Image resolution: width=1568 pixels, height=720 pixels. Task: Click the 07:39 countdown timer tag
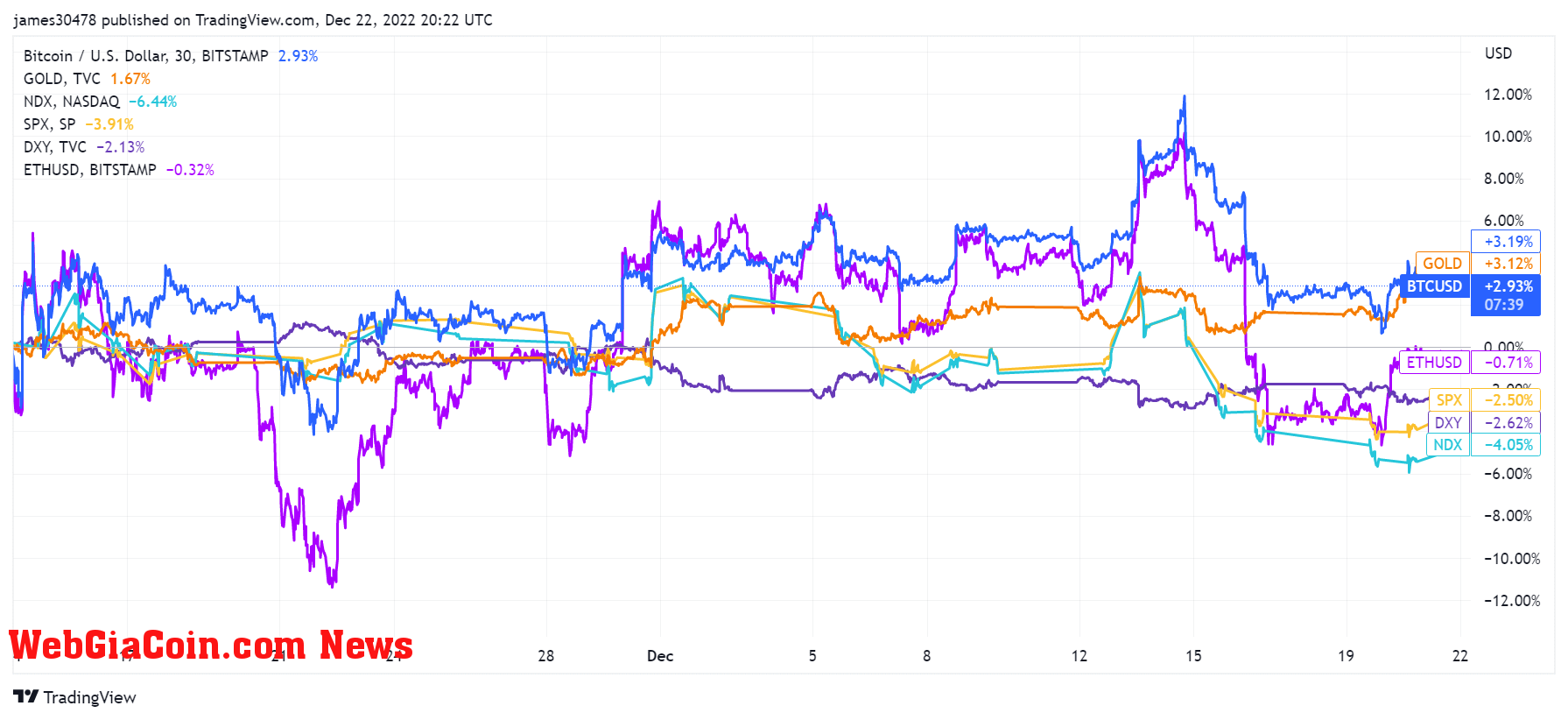click(x=1506, y=305)
